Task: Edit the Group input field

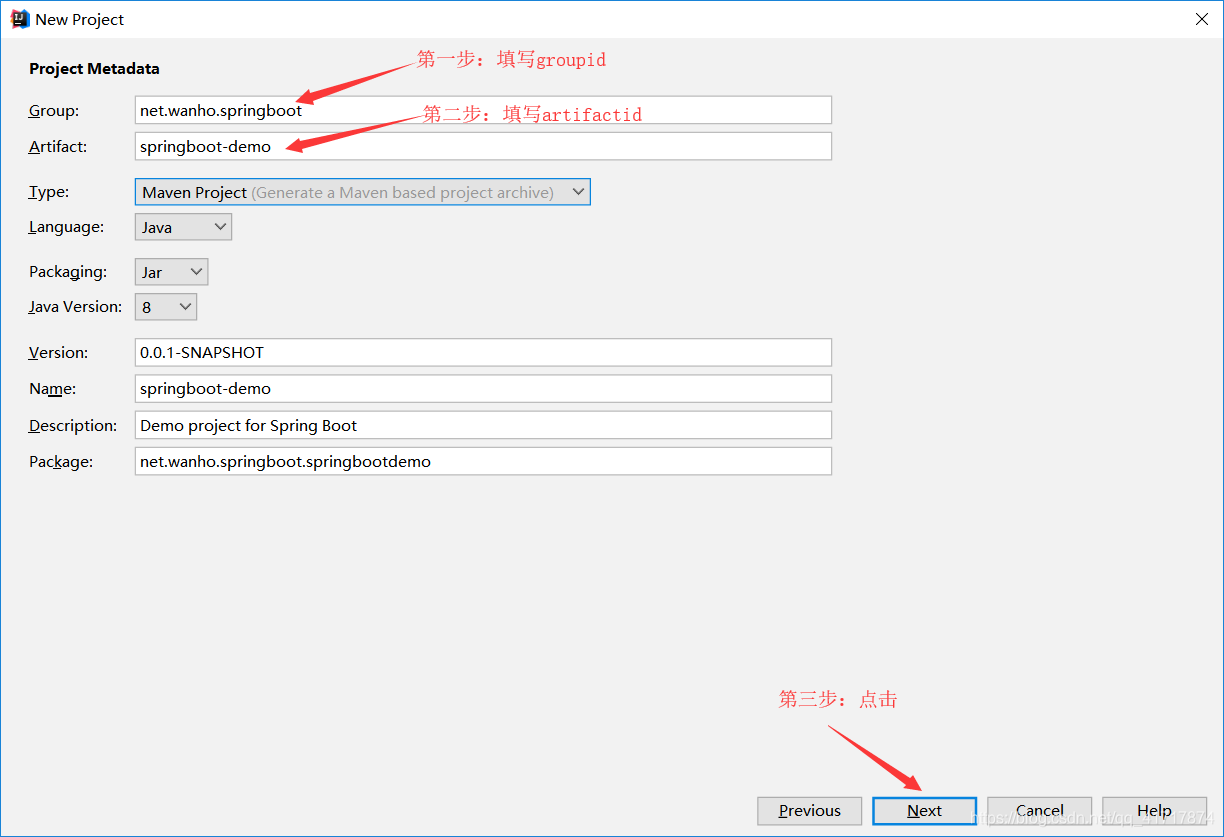Action: (483, 110)
